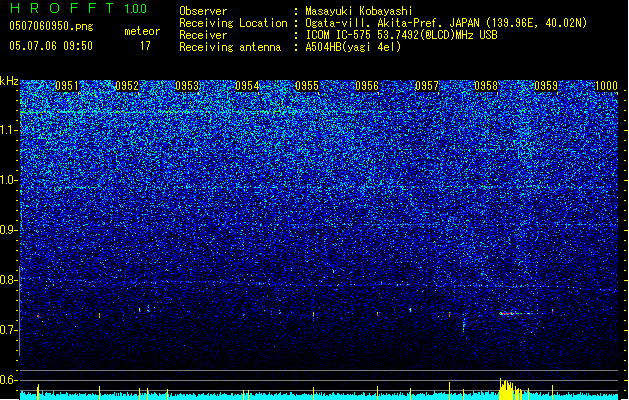Click the 'Receiver' field label

pyautogui.click(x=203, y=35)
